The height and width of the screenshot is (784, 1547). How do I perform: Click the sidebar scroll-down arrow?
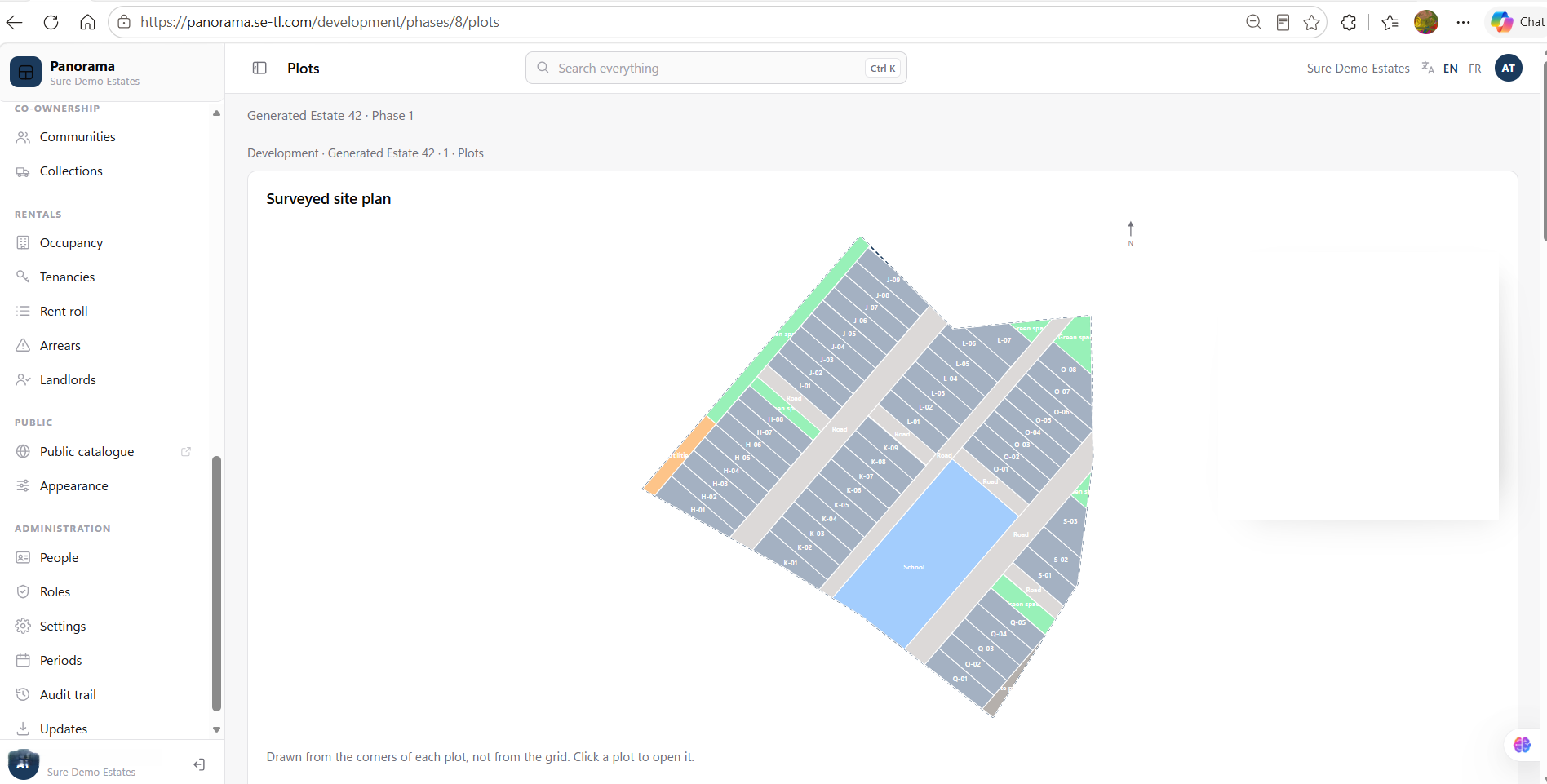(216, 729)
